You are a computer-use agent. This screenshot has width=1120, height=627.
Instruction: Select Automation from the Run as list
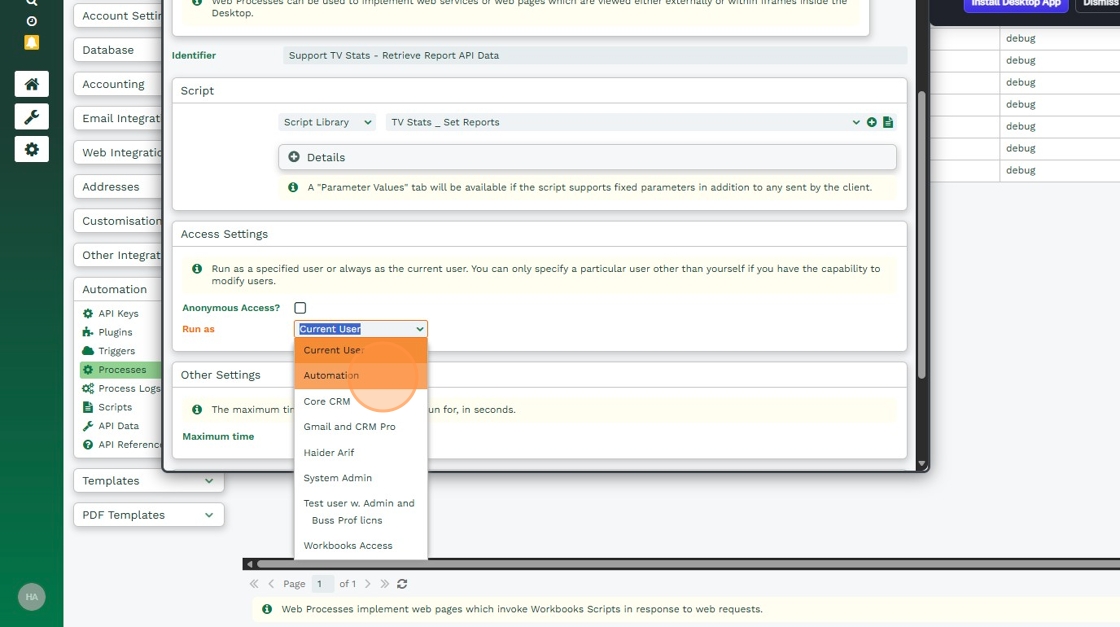pyautogui.click(x=331, y=376)
